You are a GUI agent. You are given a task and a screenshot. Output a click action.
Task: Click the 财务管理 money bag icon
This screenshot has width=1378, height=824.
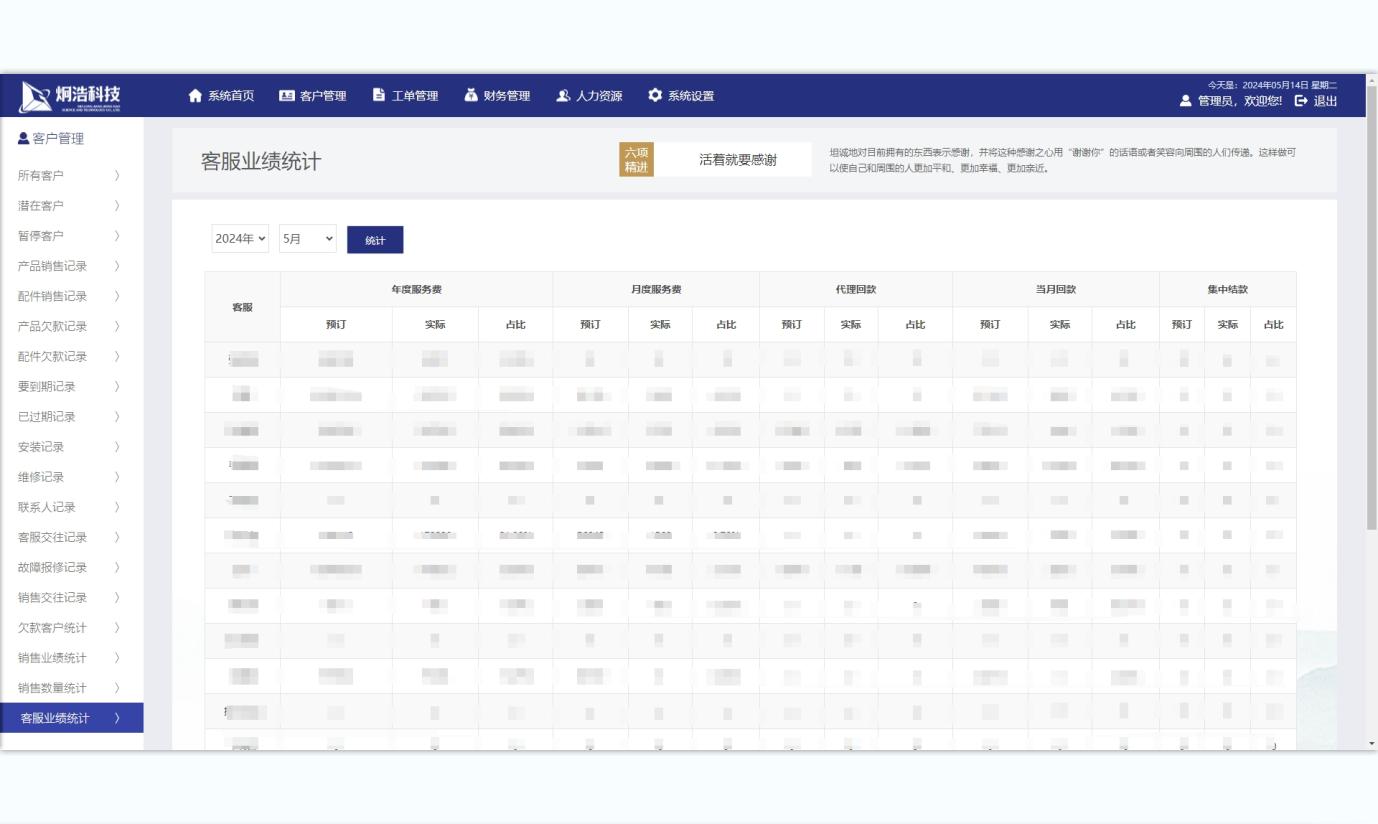click(471, 96)
